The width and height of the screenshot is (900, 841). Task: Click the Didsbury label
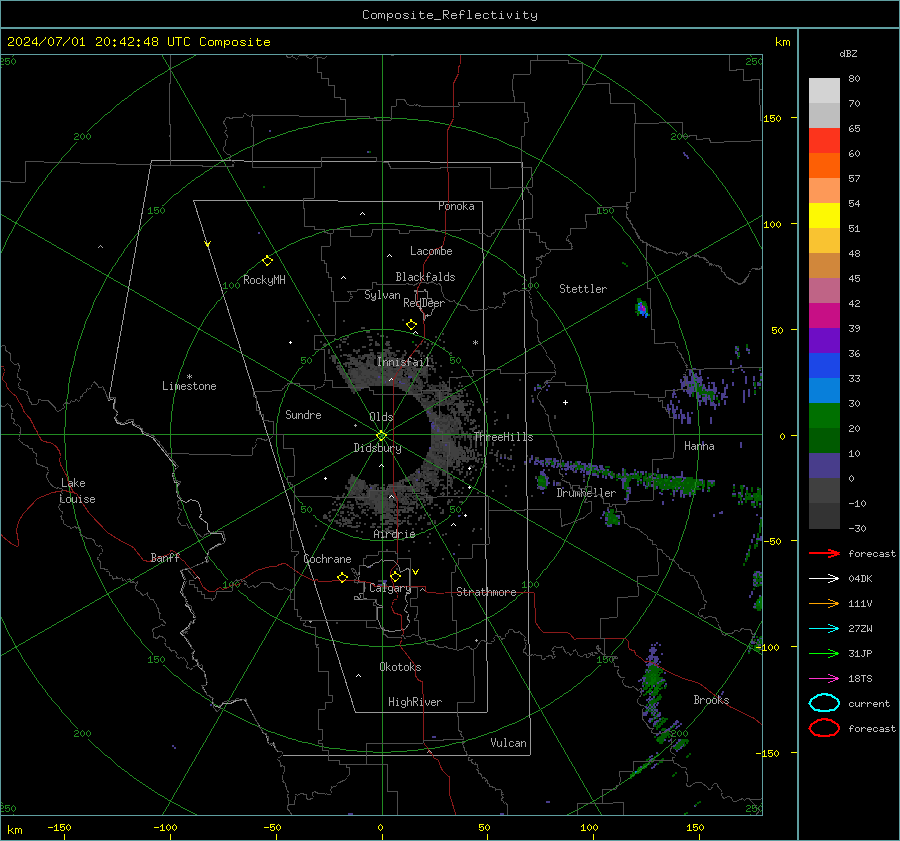click(x=377, y=448)
